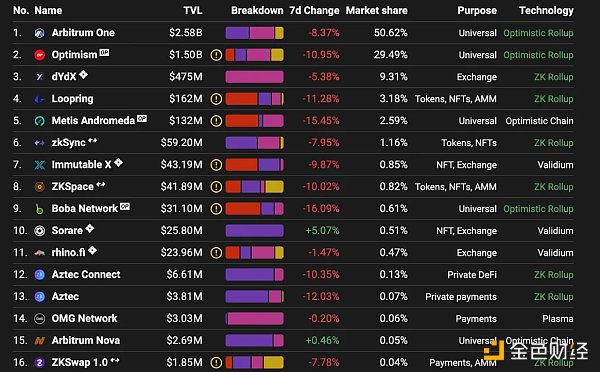The image size is (600, 372).
Task: Click the Technology column header
Action: pos(546,10)
